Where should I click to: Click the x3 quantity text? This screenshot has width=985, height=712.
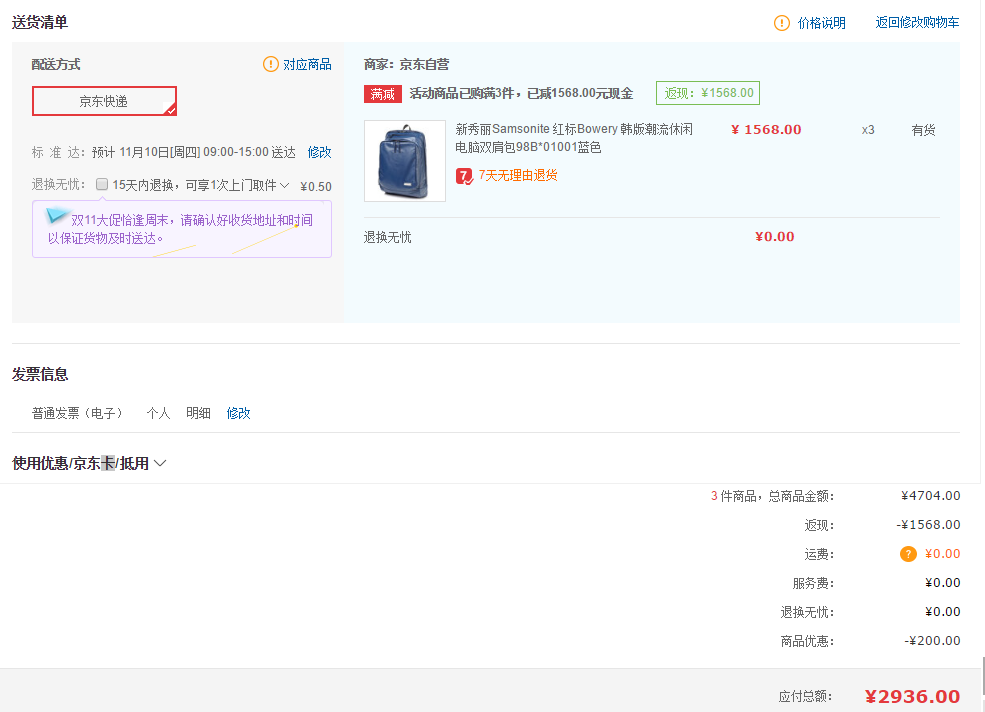(868, 130)
